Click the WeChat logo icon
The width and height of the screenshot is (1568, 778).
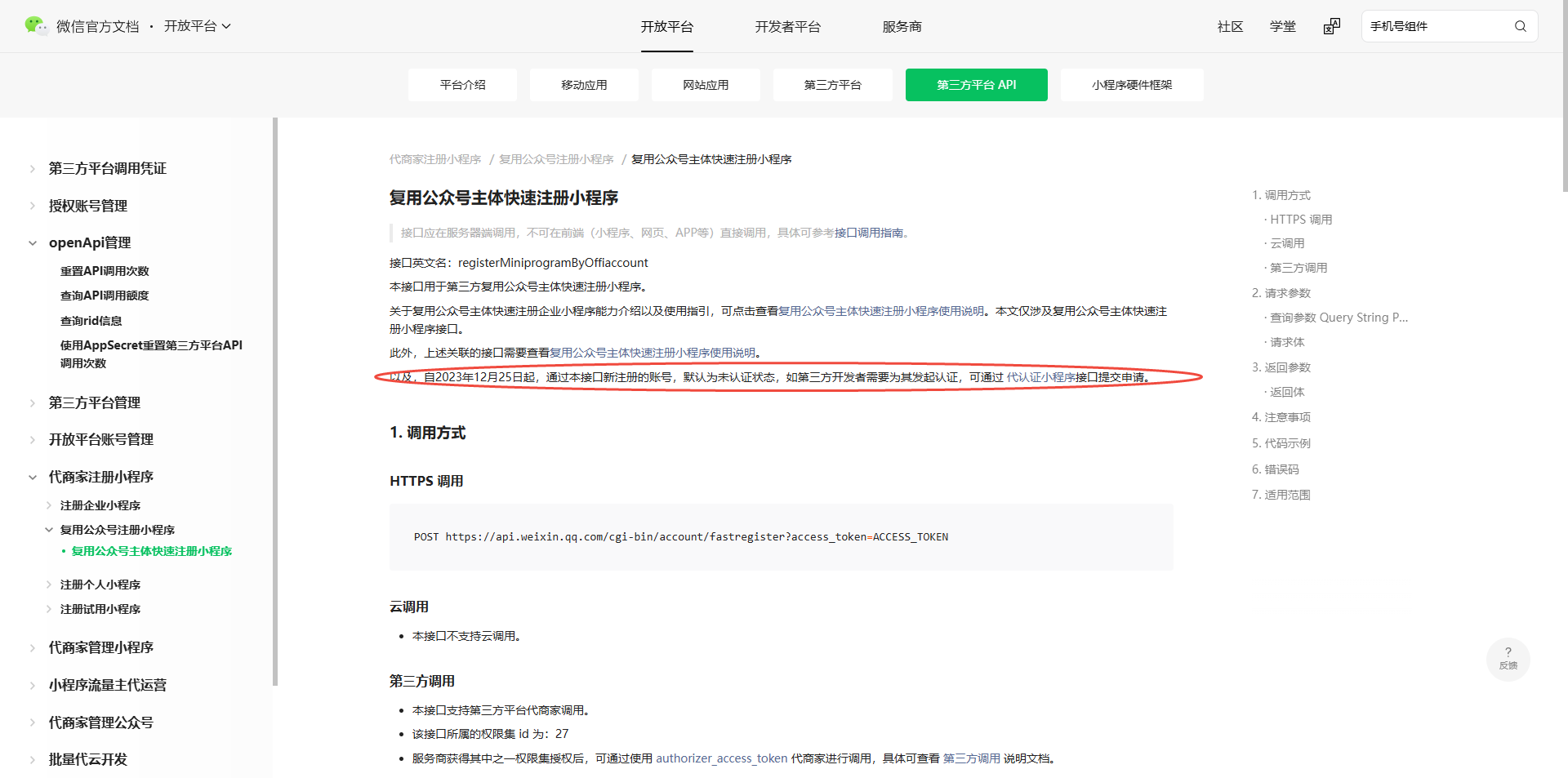36,26
